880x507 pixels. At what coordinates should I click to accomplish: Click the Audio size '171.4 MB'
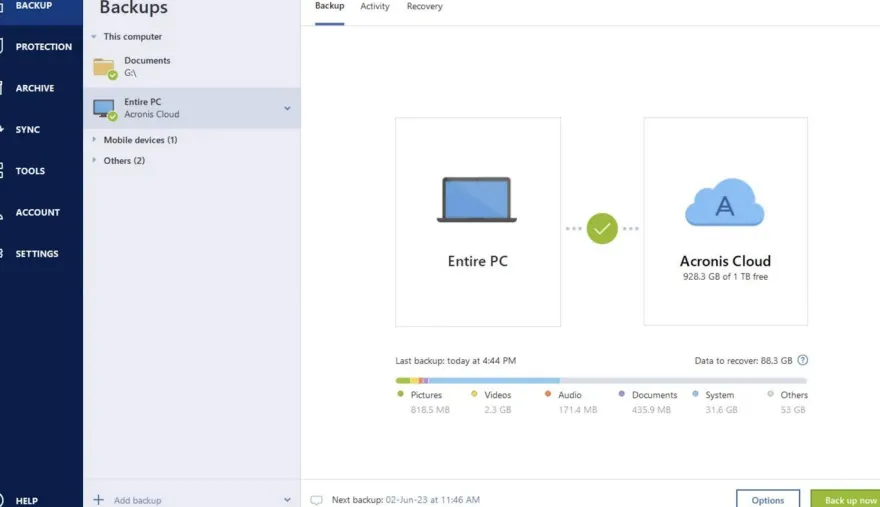(578, 410)
